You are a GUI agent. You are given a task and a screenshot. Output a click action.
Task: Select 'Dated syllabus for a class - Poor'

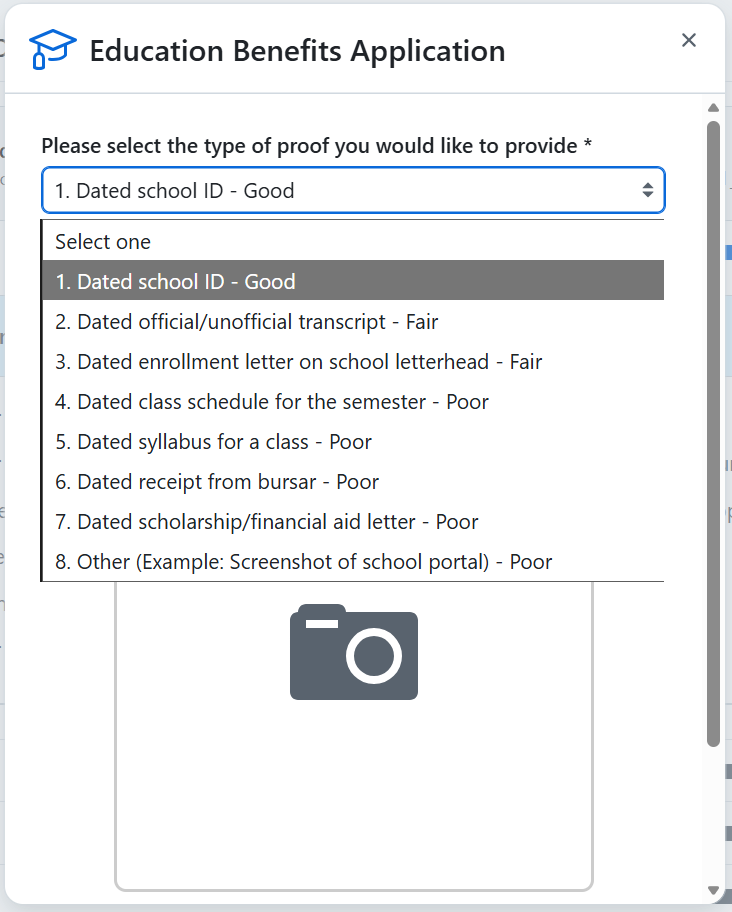click(214, 442)
